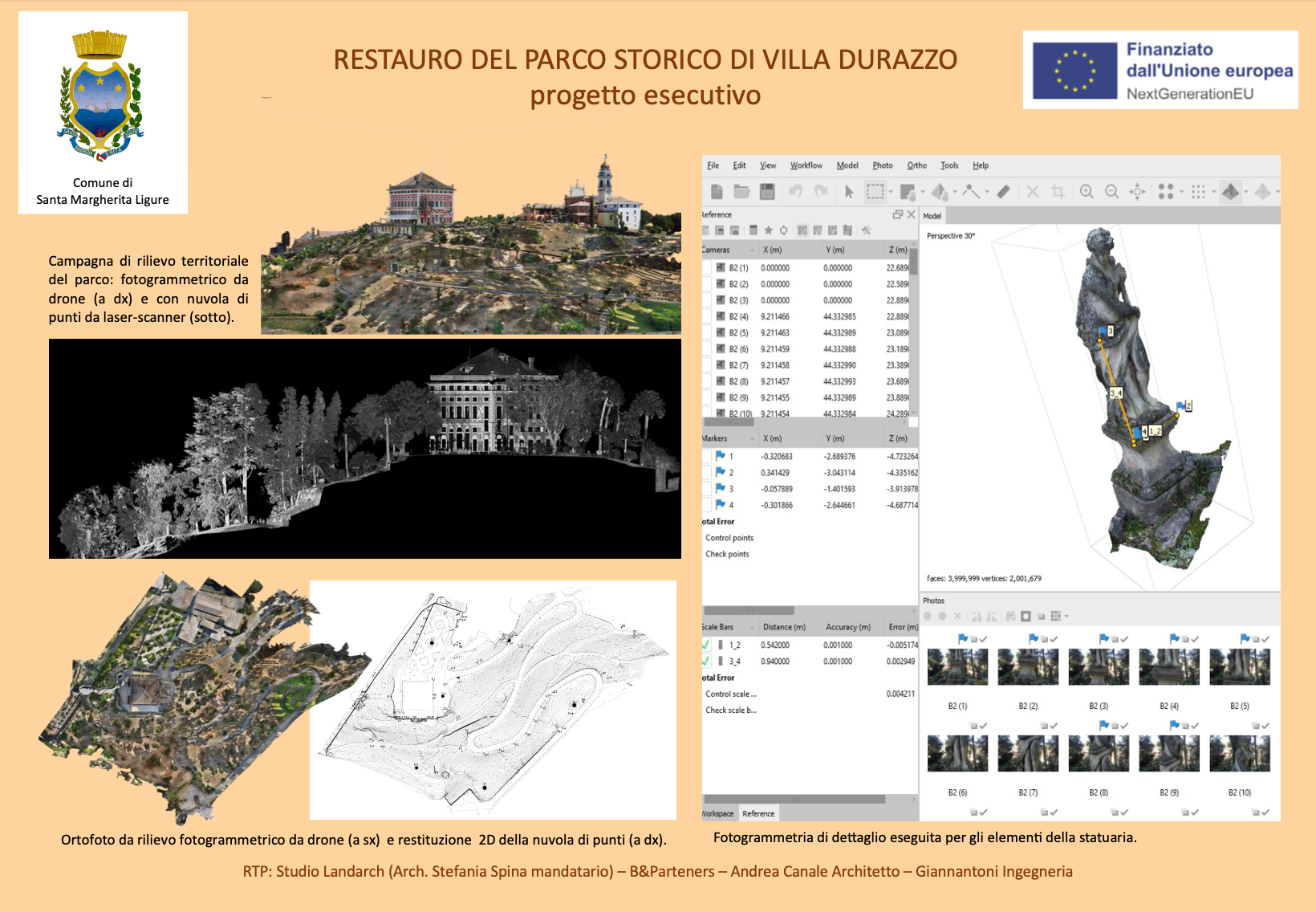Show the shaded model pyramid icon
This screenshot has width=1316, height=912.
[x=1230, y=191]
